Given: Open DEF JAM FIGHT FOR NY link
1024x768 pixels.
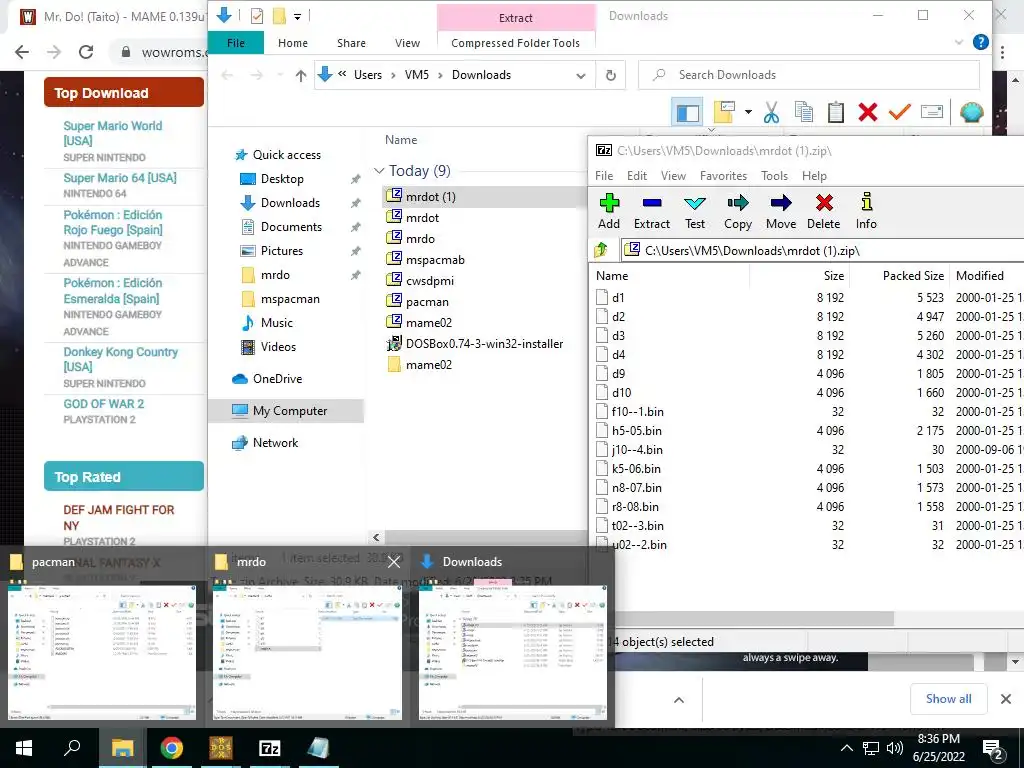Looking at the screenshot, I should coord(118,517).
